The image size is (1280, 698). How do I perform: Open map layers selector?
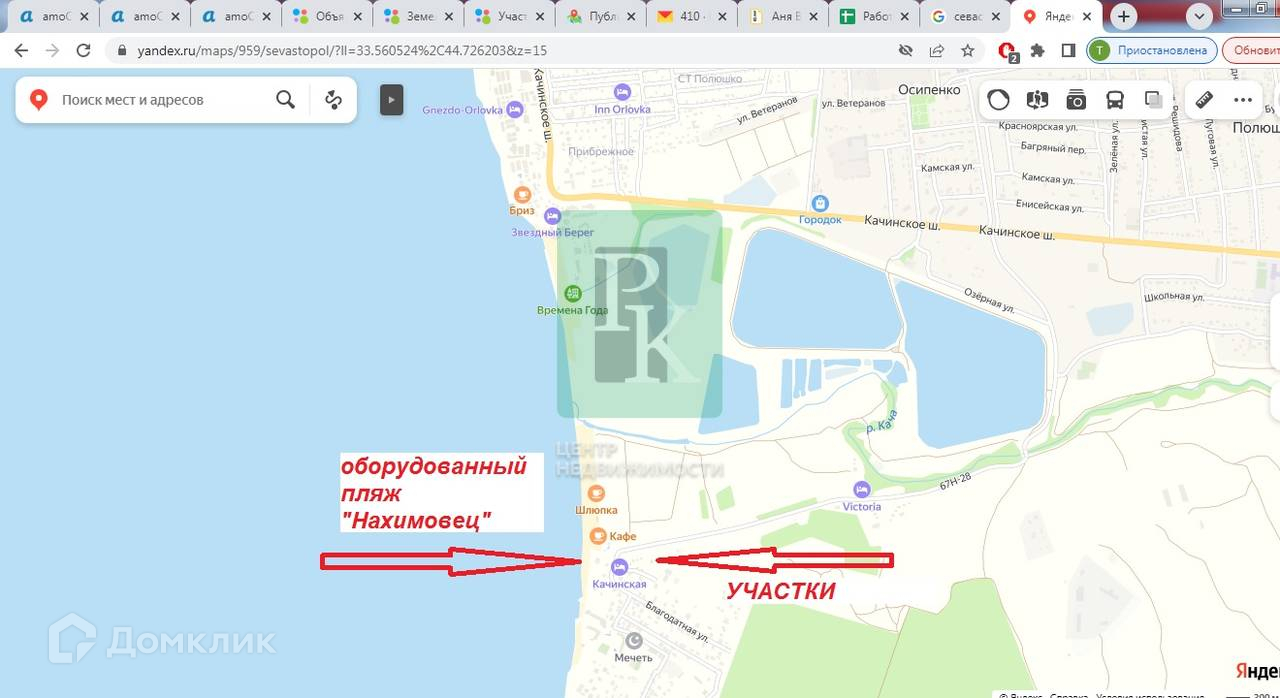[1153, 99]
